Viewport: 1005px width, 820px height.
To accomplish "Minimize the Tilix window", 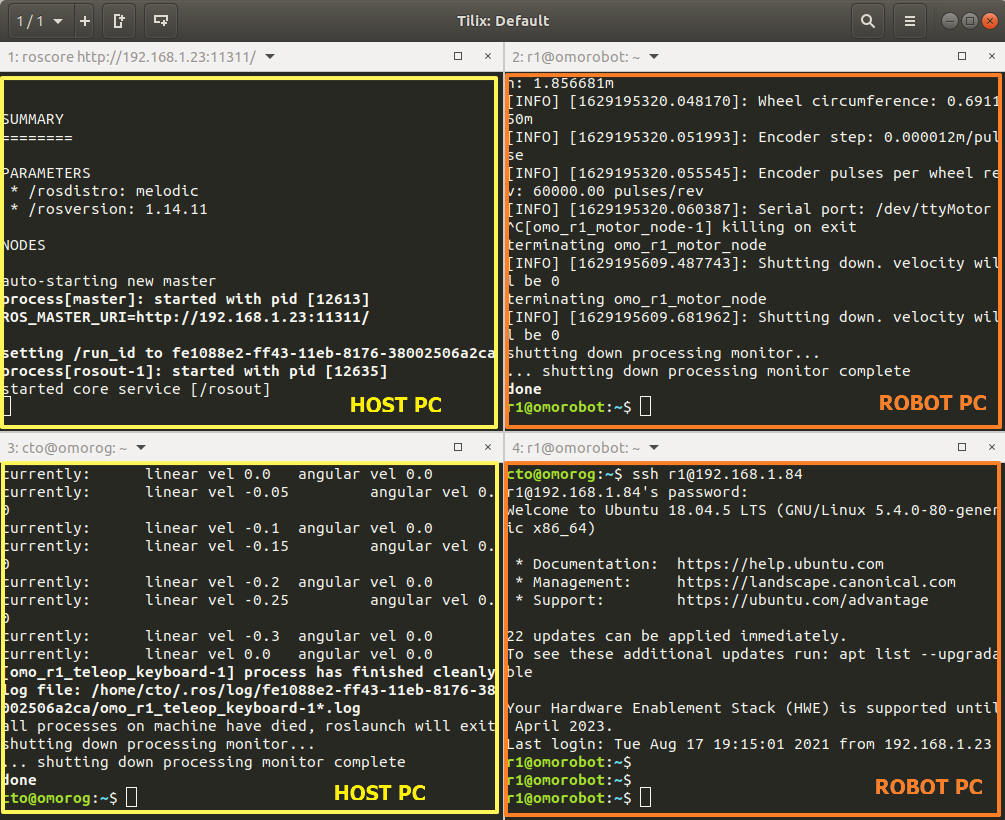I will point(949,21).
